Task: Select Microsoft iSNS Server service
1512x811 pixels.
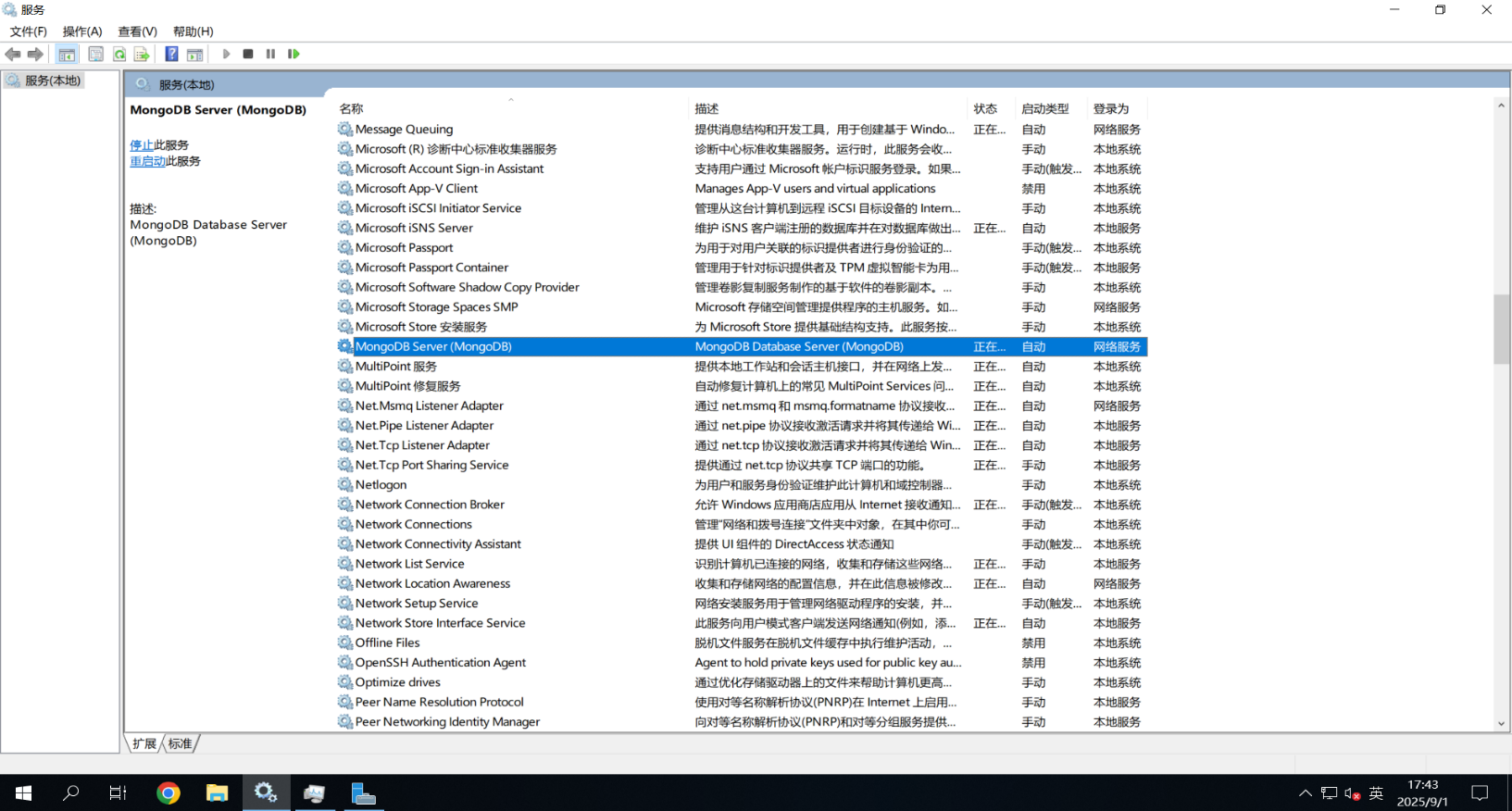Action: (743, 228)
